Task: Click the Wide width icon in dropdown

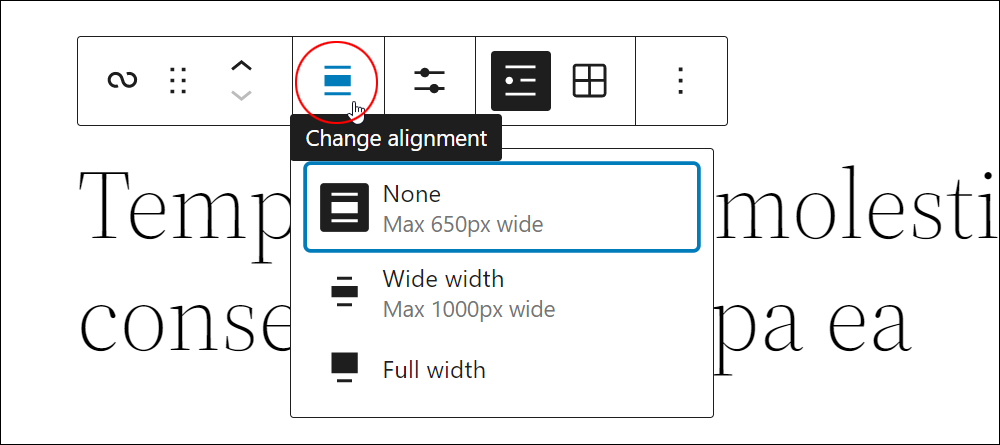Action: [344, 291]
